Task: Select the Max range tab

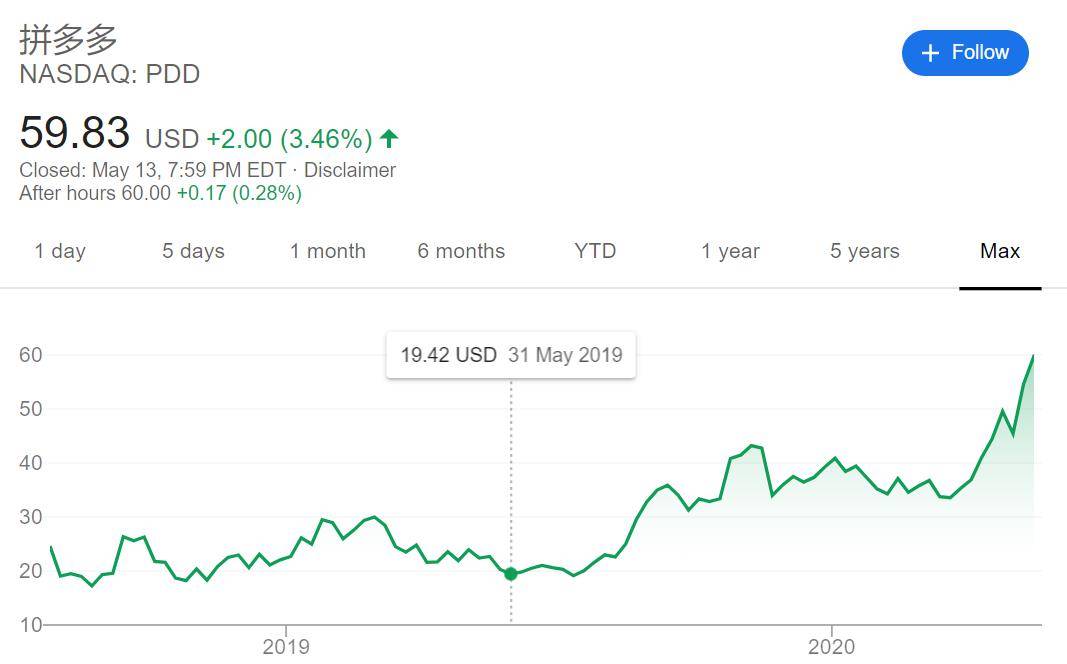Action: click(1000, 251)
